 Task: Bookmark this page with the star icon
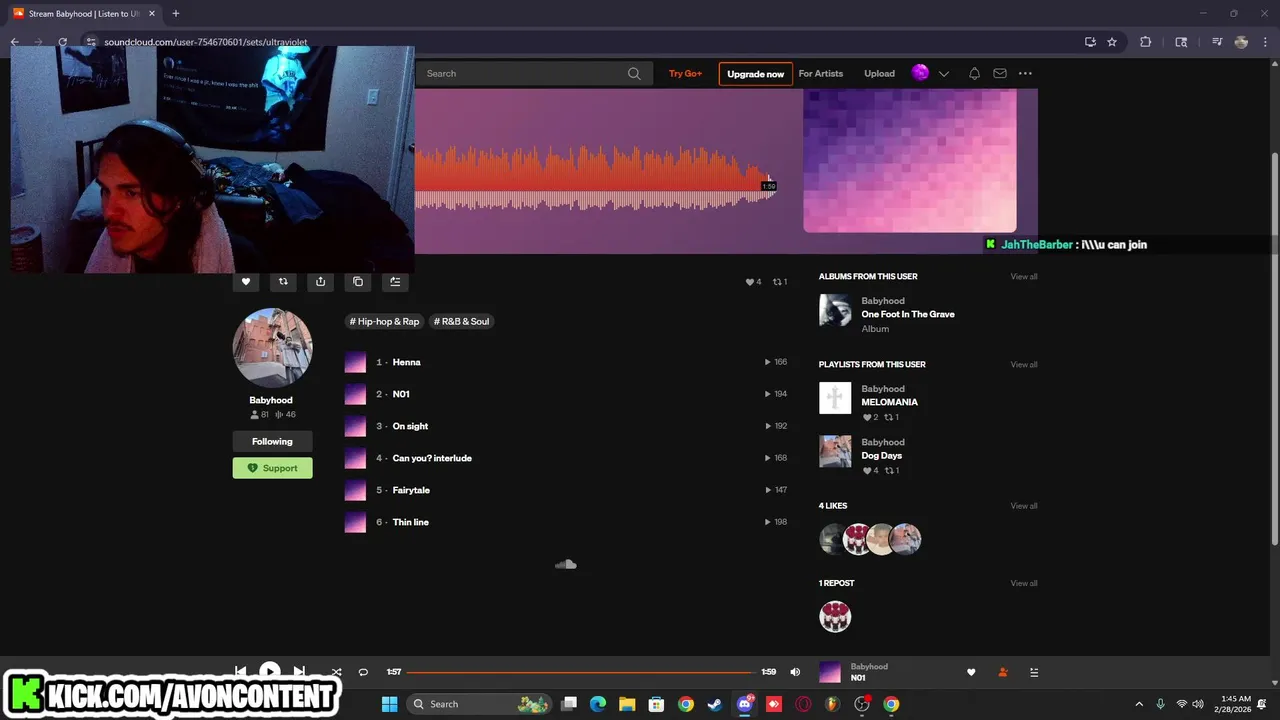pos(1112,42)
